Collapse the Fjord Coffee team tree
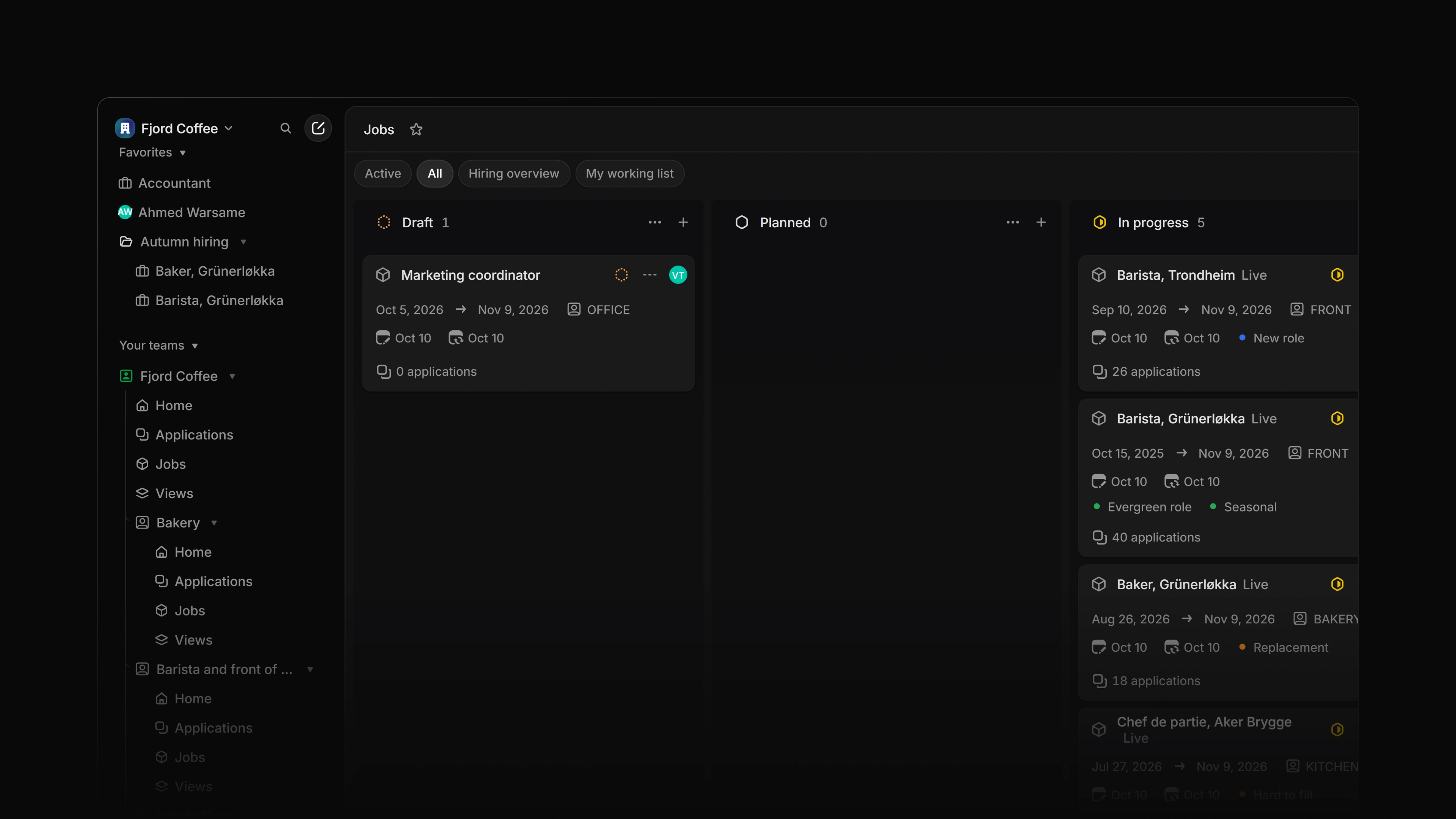The height and width of the screenshot is (819, 1456). pos(232,377)
